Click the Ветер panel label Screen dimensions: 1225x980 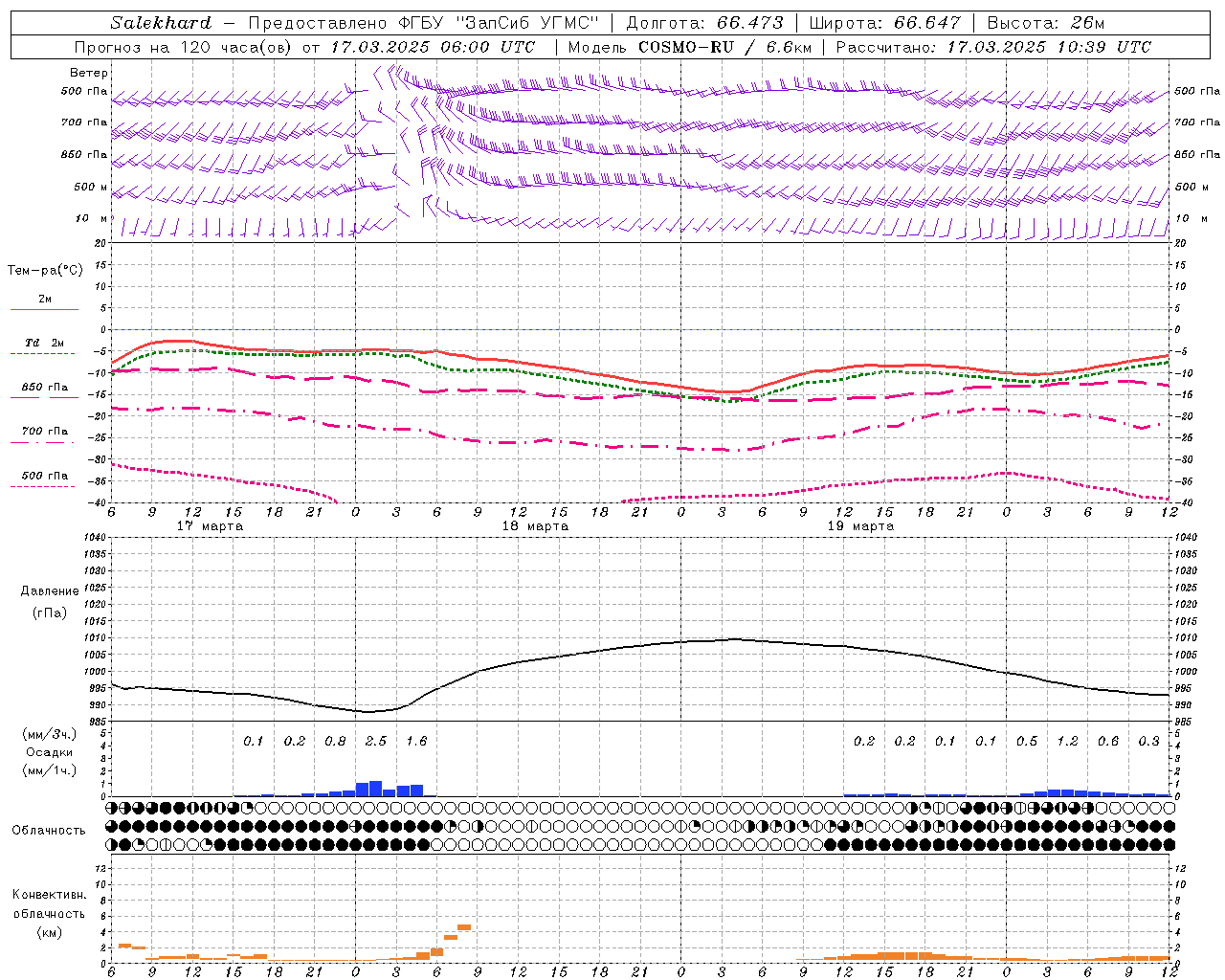pos(89,73)
